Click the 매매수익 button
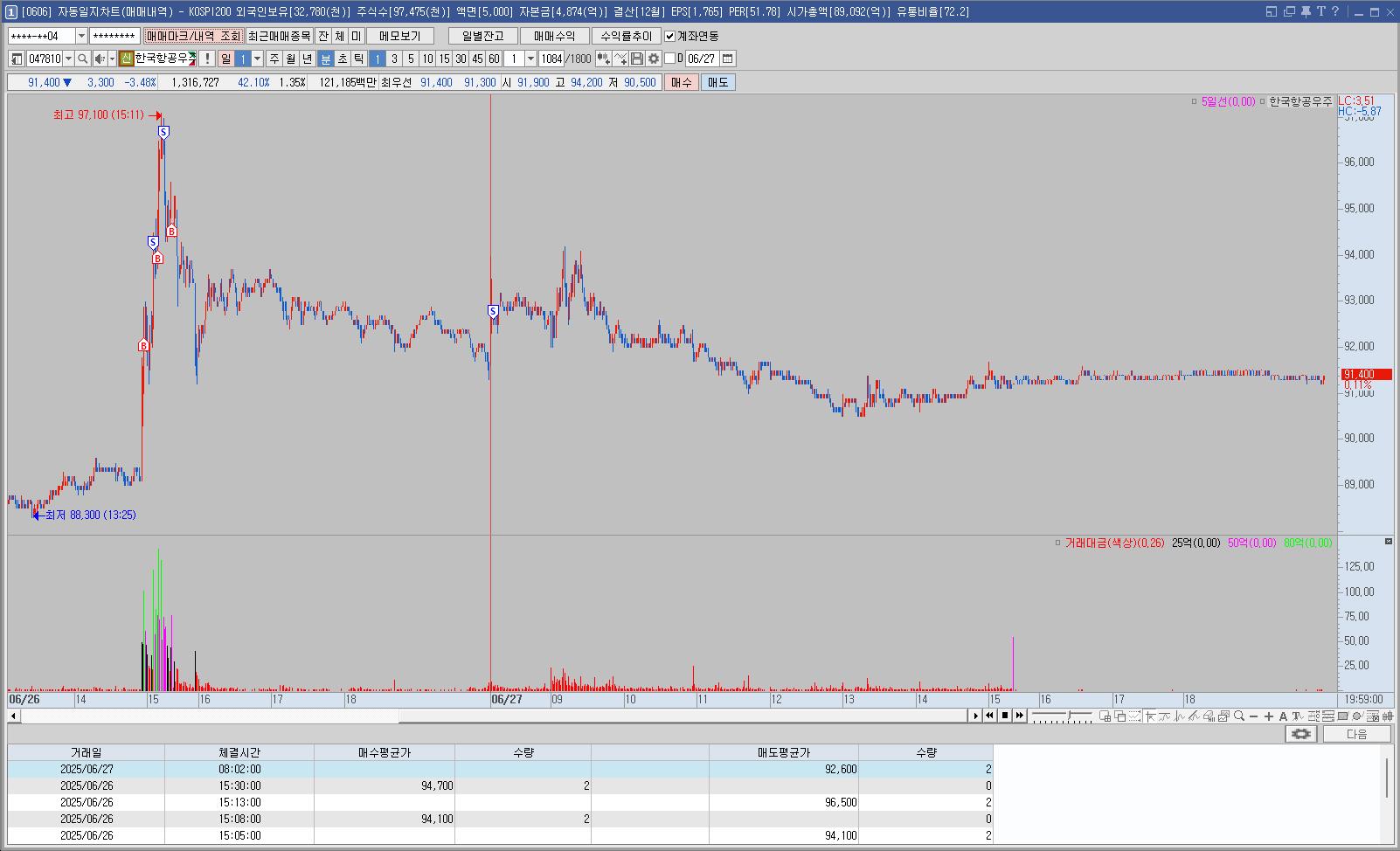1400x851 pixels. (555, 36)
